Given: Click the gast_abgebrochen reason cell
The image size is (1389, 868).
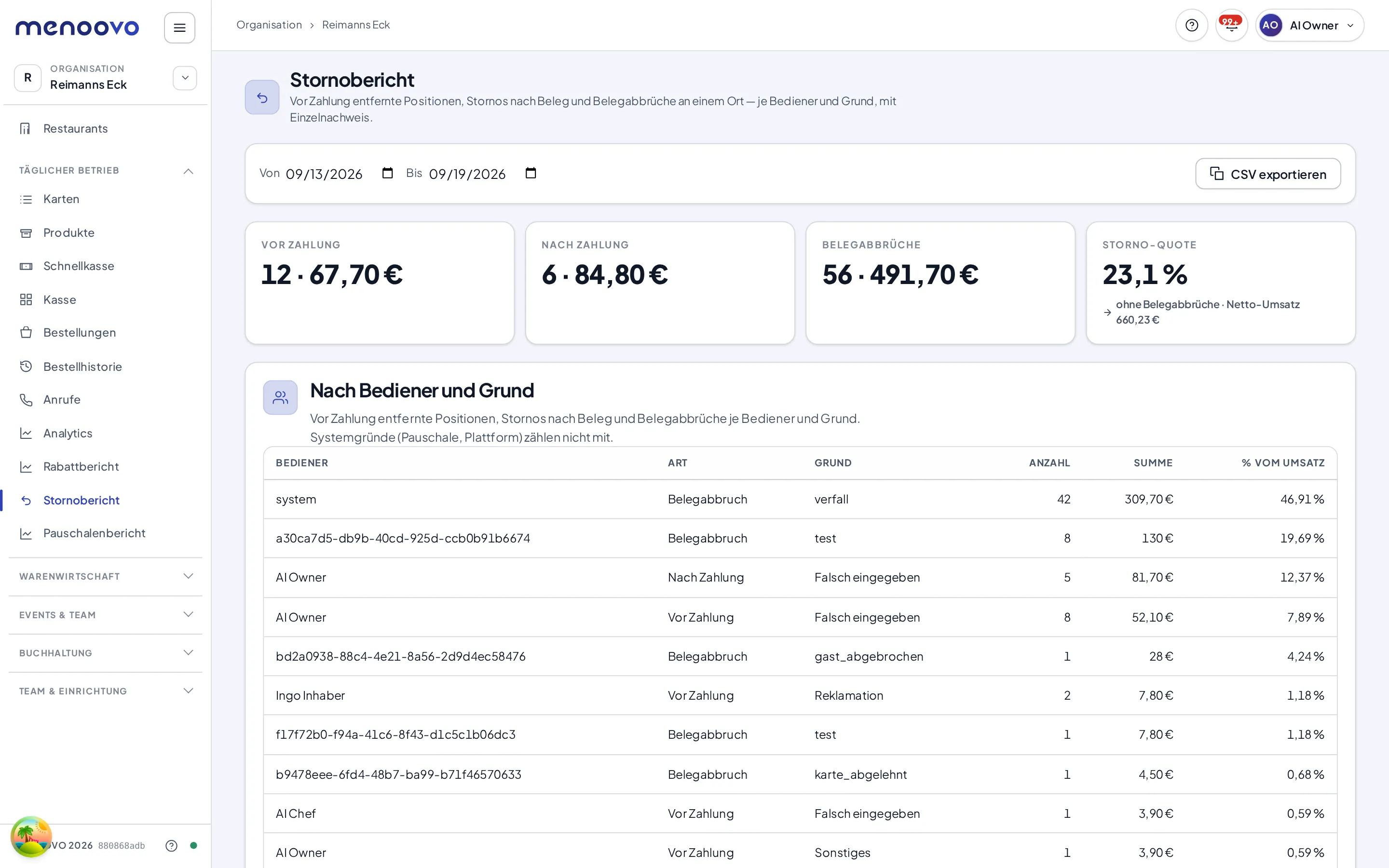Looking at the screenshot, I should pos(869,657).
